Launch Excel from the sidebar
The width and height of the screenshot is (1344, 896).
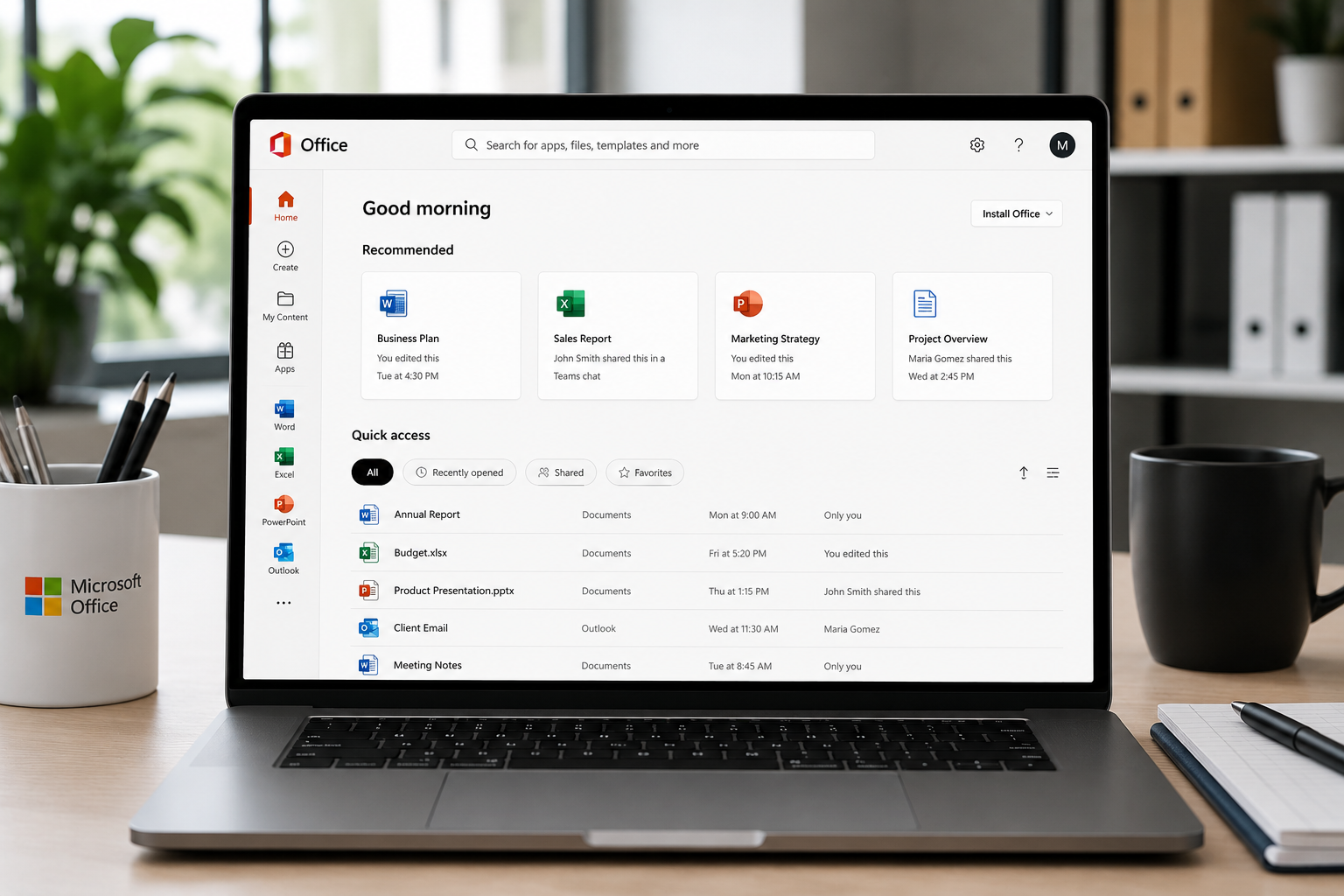284,463
